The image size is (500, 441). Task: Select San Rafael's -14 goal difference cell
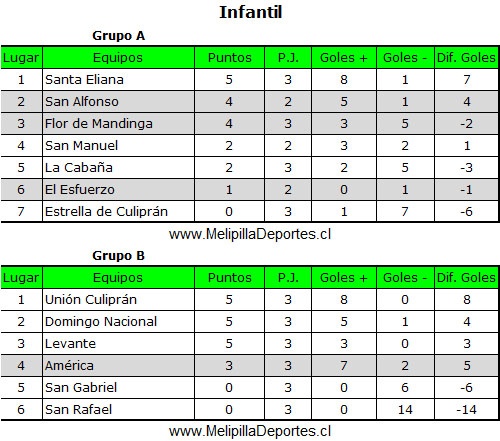[x=467, y=410]
